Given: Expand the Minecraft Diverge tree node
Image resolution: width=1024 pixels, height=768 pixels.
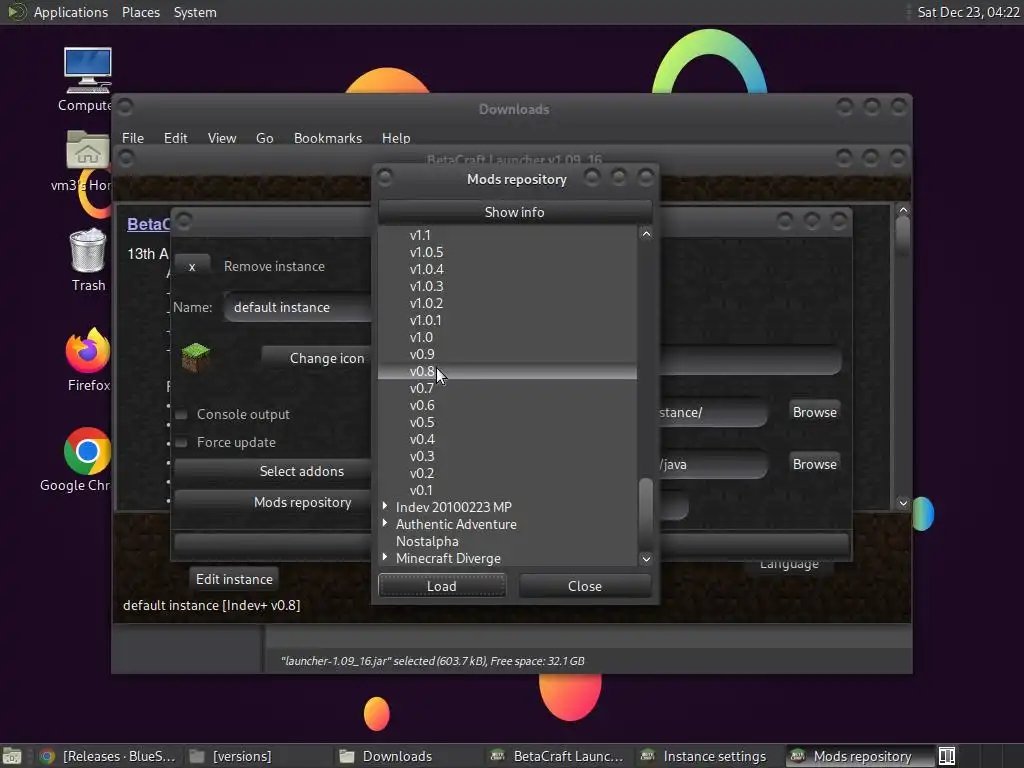Looking at the screenshot, I should pos(385,557).
